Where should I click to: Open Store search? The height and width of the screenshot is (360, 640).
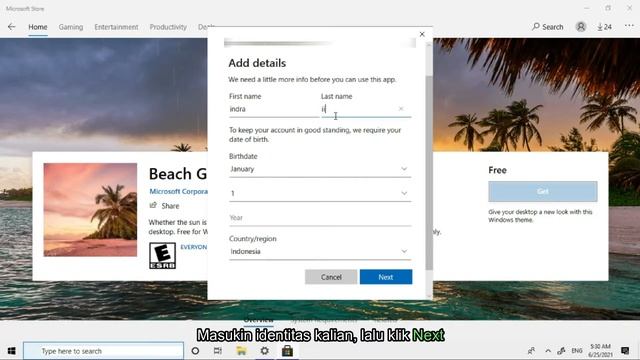tap(547, 27)
